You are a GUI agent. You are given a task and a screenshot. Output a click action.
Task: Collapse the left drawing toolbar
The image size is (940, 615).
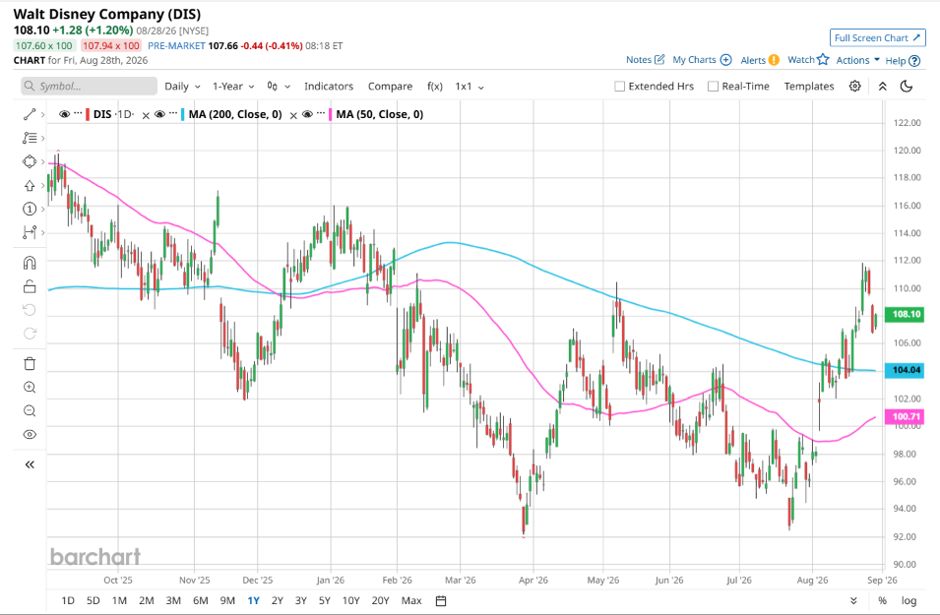pyautogui.click(x=29, y=465)
